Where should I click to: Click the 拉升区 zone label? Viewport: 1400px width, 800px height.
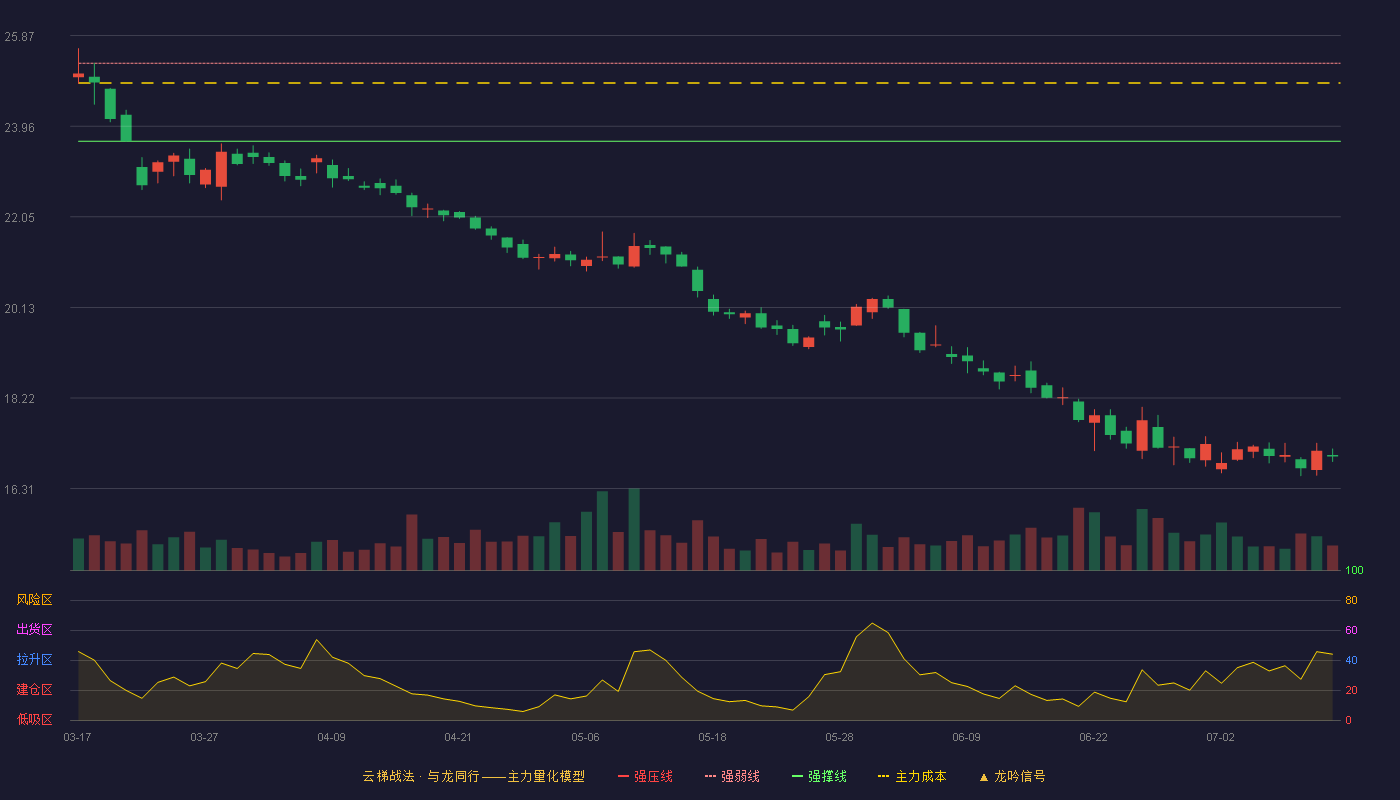pos(34,660)
